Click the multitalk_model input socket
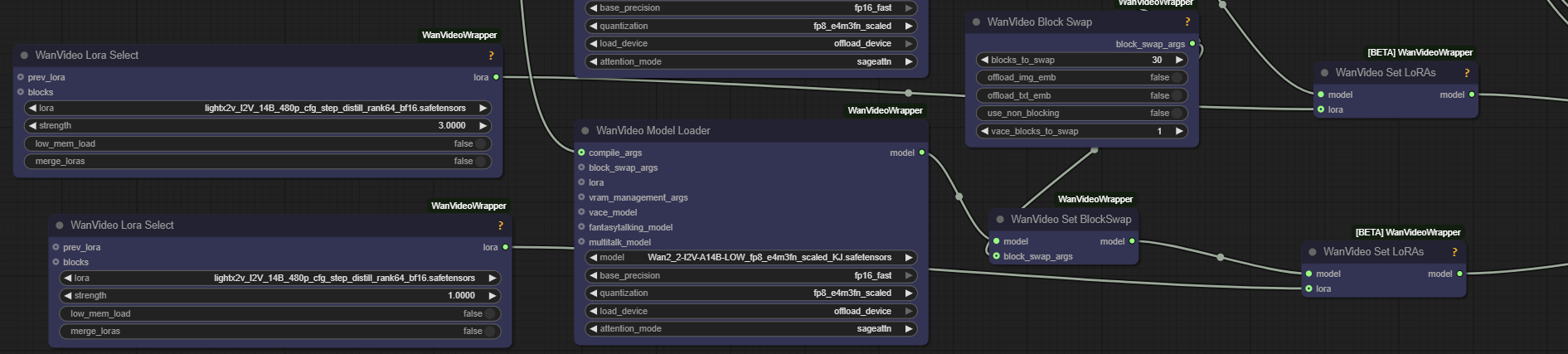 [581, 242]
